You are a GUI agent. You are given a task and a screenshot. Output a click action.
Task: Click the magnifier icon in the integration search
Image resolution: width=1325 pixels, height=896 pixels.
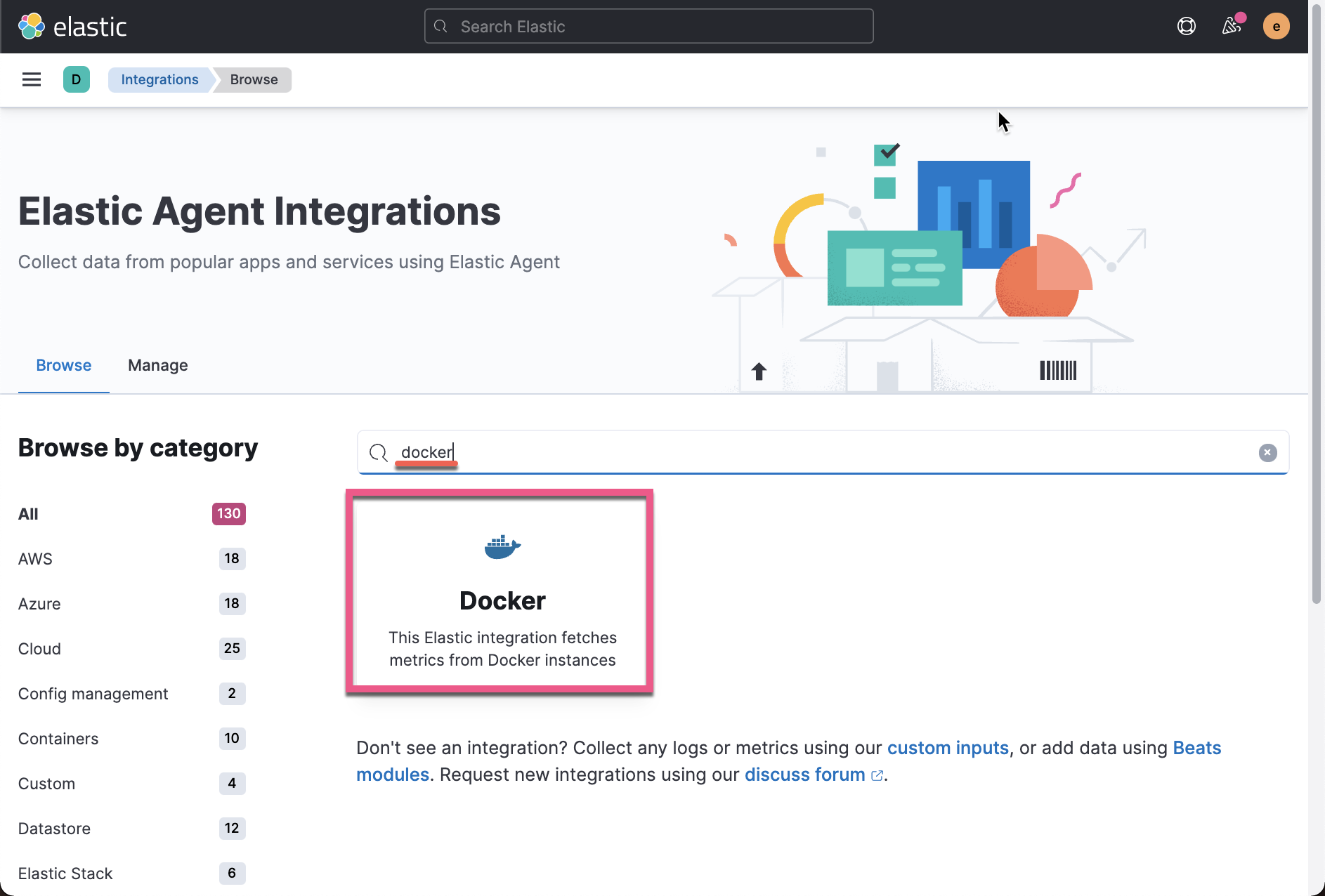[x=379, y=453]
